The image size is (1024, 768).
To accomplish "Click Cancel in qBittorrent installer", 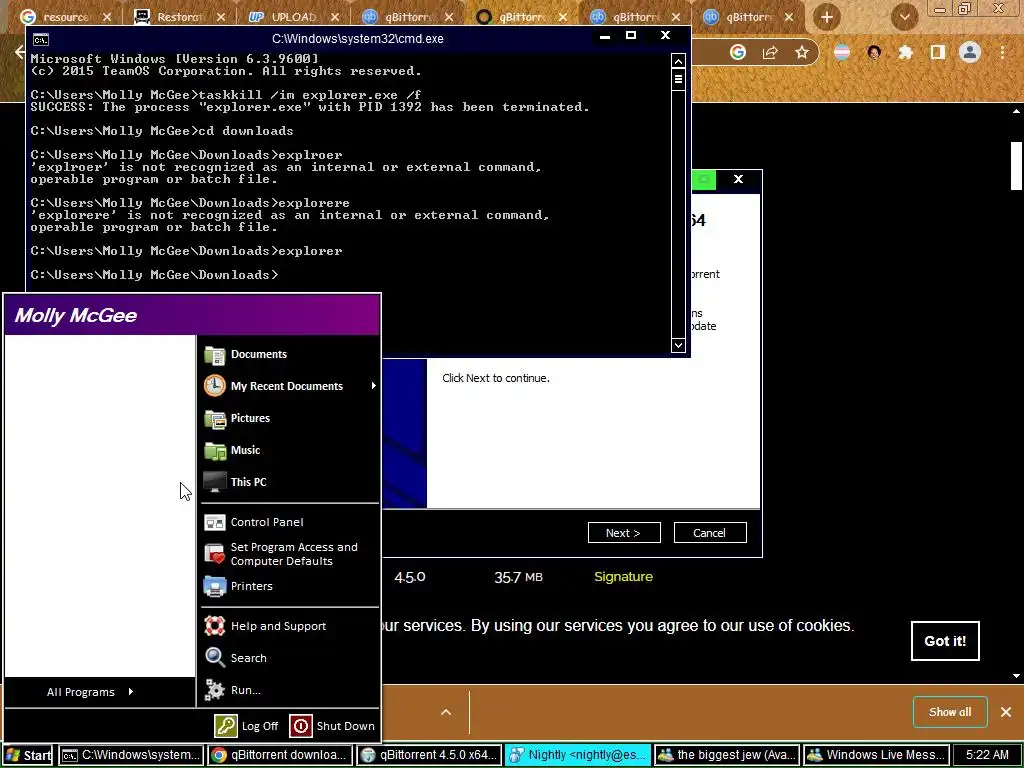I will coord(710,533).
